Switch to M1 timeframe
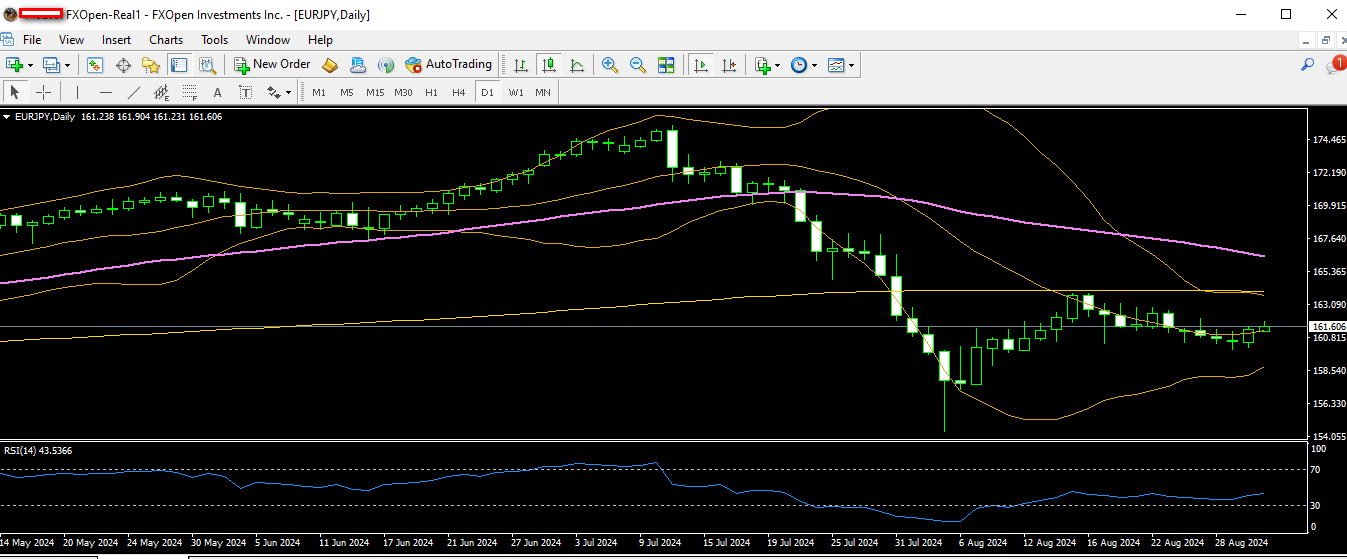 pos(319,92)
